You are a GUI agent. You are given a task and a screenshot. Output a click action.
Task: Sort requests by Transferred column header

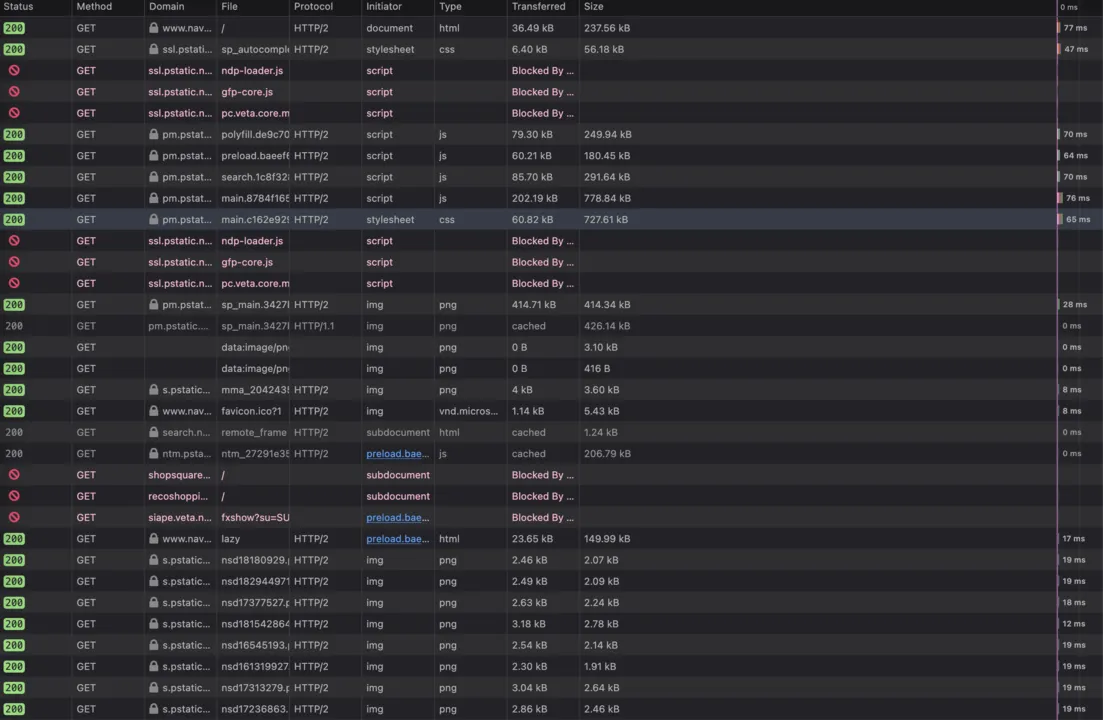(x=538, y=7)
